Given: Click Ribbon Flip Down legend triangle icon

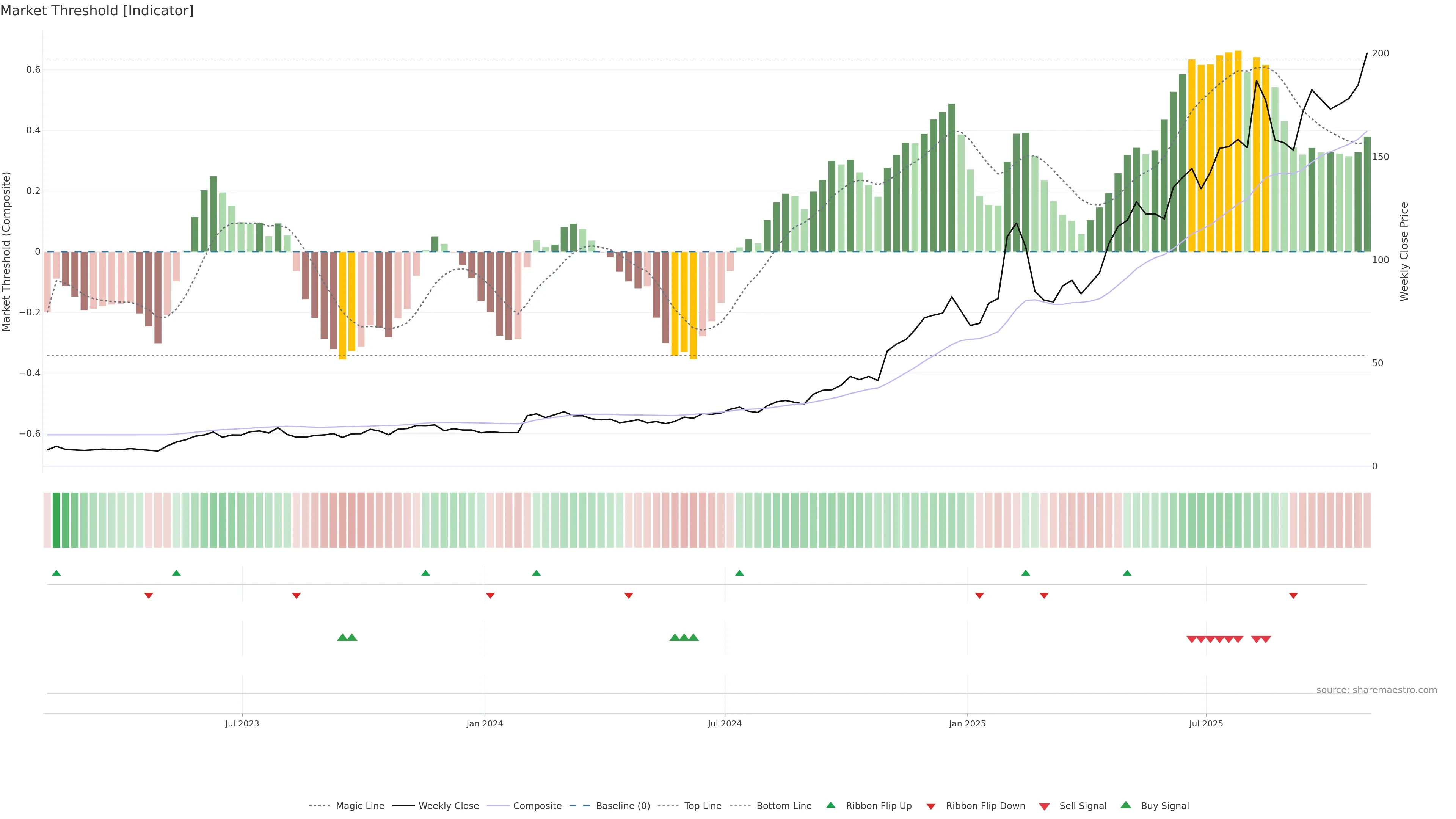Looking at the screenshot, I should 931,806.
